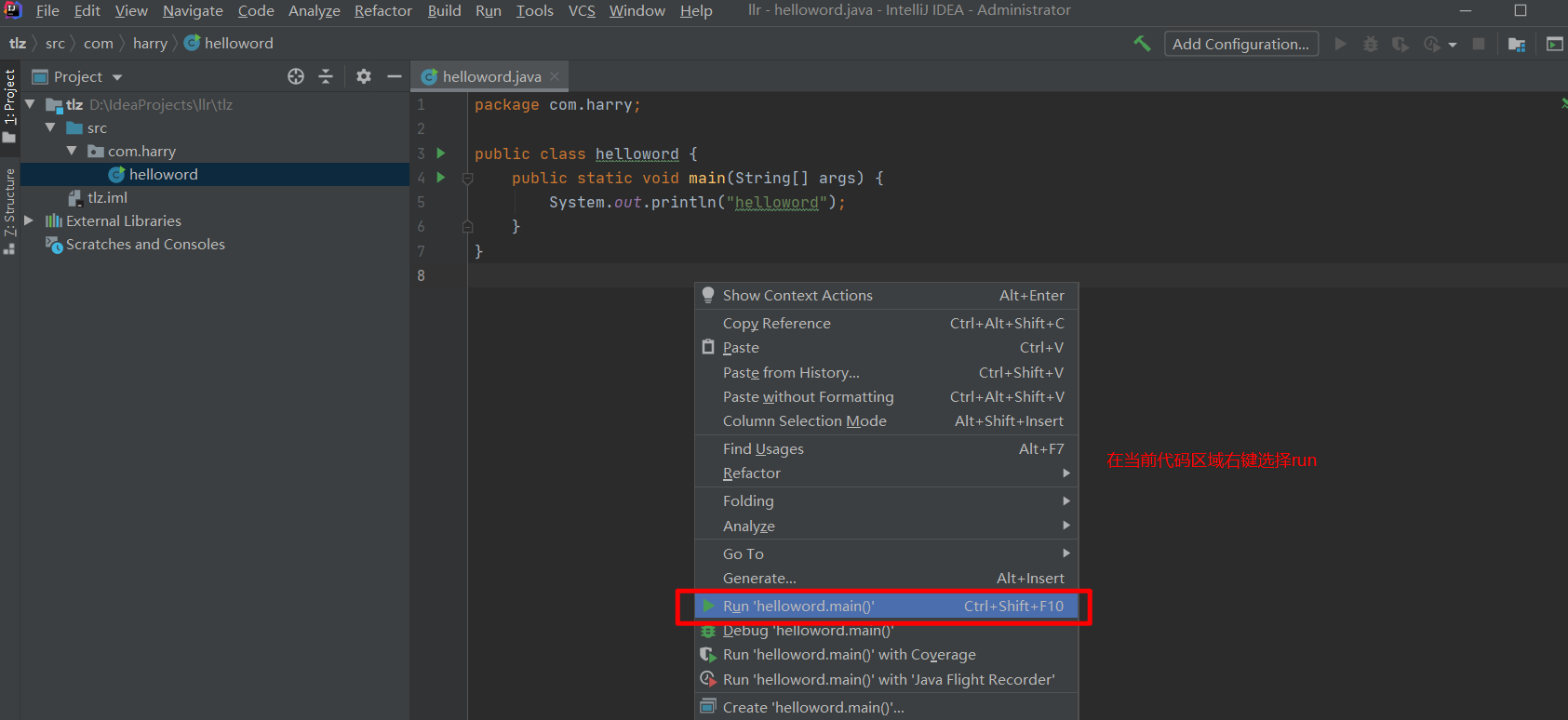This screenshot has width=1568, height=720.
Task: Select Debug 'helloword.main()' menu entry
Action: click(887, 631)
